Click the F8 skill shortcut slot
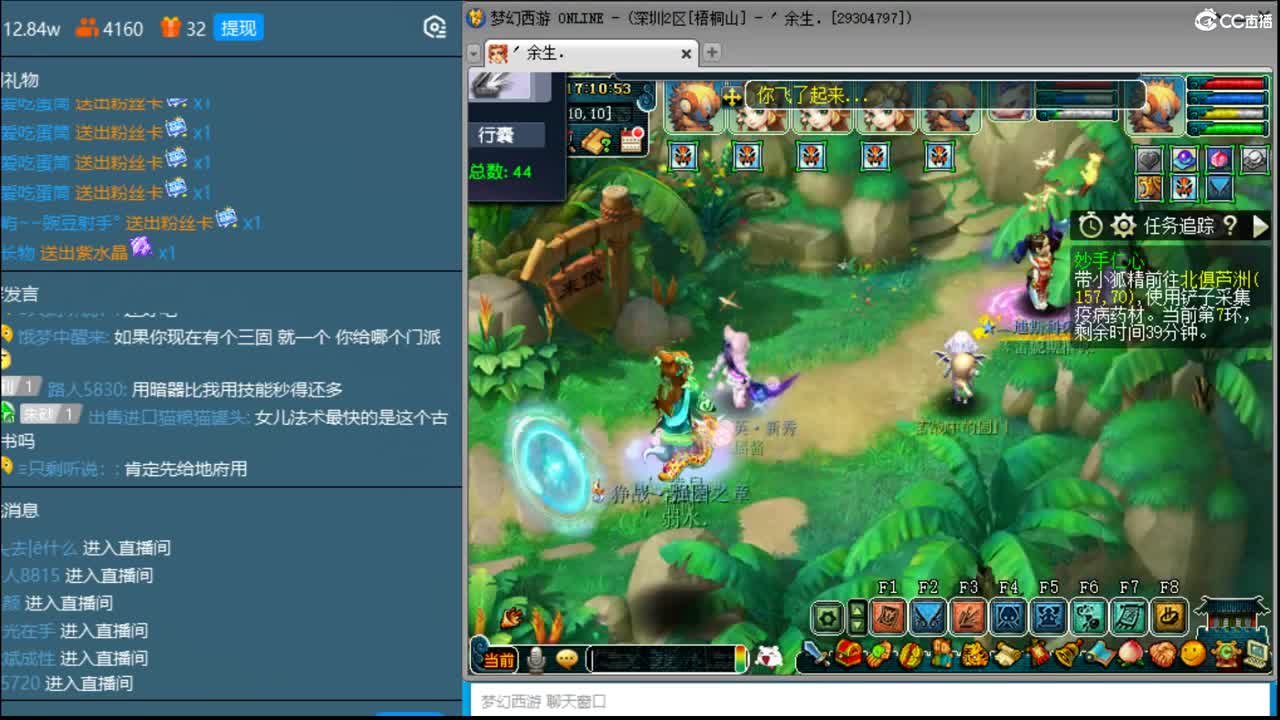The image size is (1280, 720). tap(1168, 618)
